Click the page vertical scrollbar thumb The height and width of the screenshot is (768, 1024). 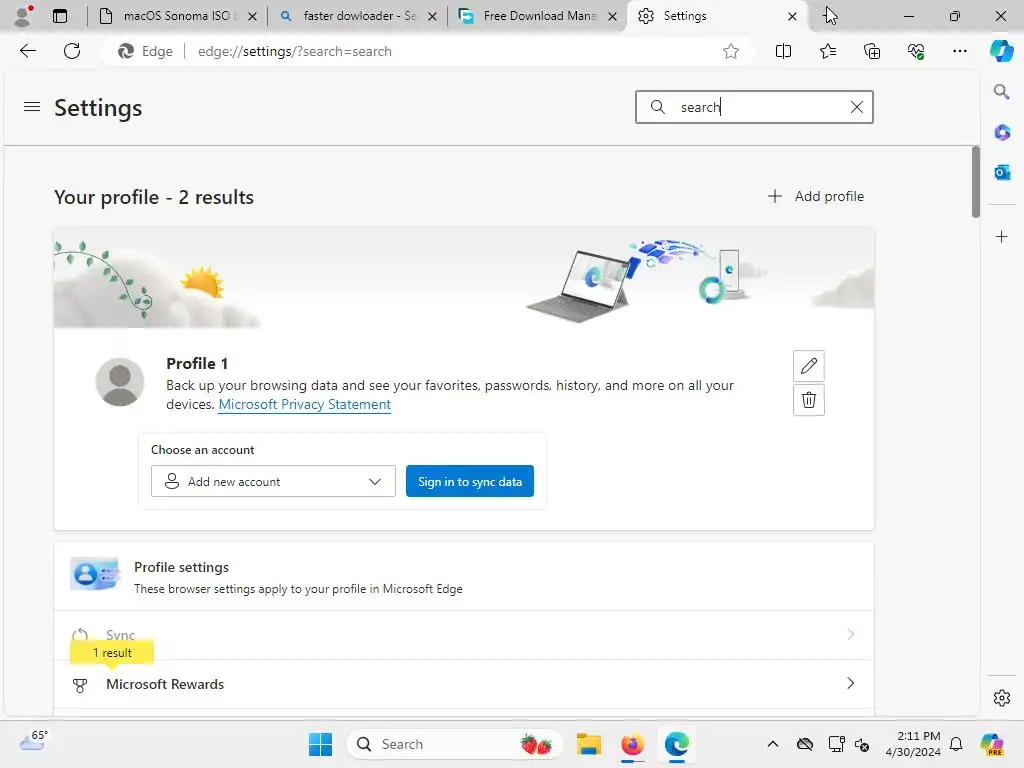coord(976,182)
